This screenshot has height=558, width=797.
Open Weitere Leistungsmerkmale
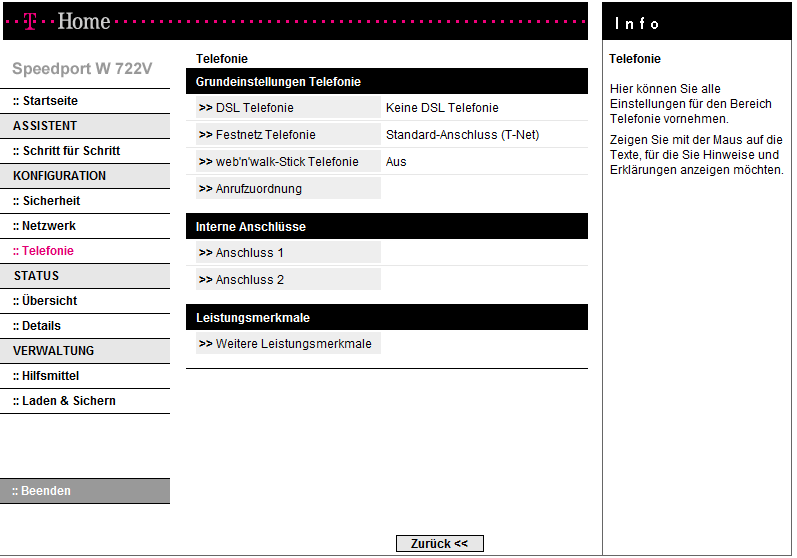[x=293, y=344]
